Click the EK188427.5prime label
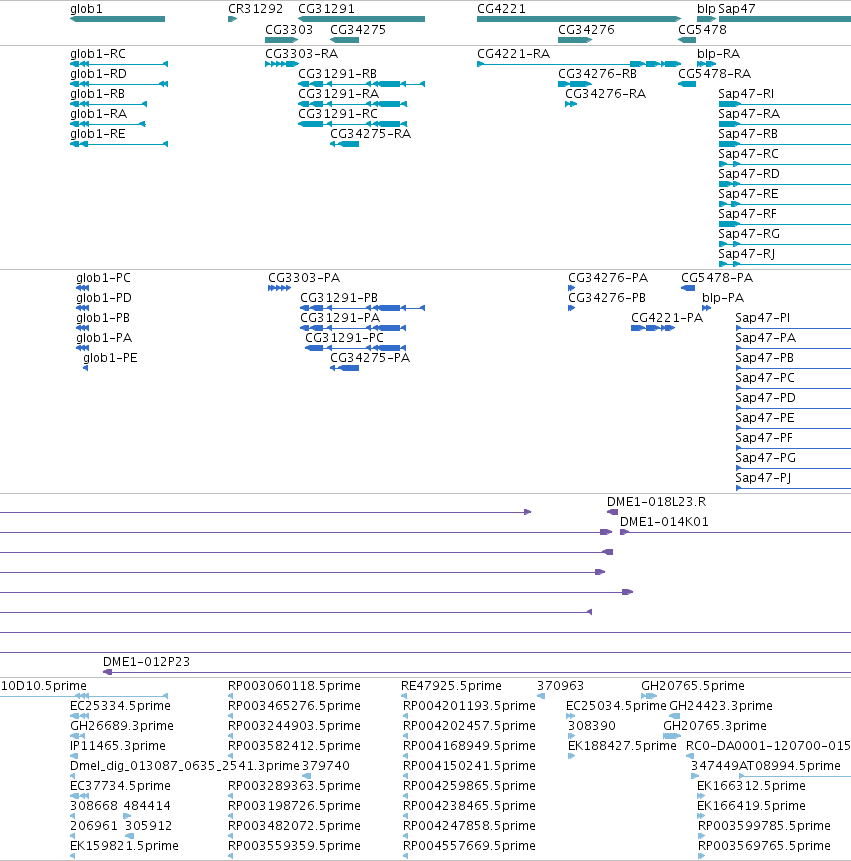This screenshot has width=851, height=861. pyautogui.click(x=622, y=746)
